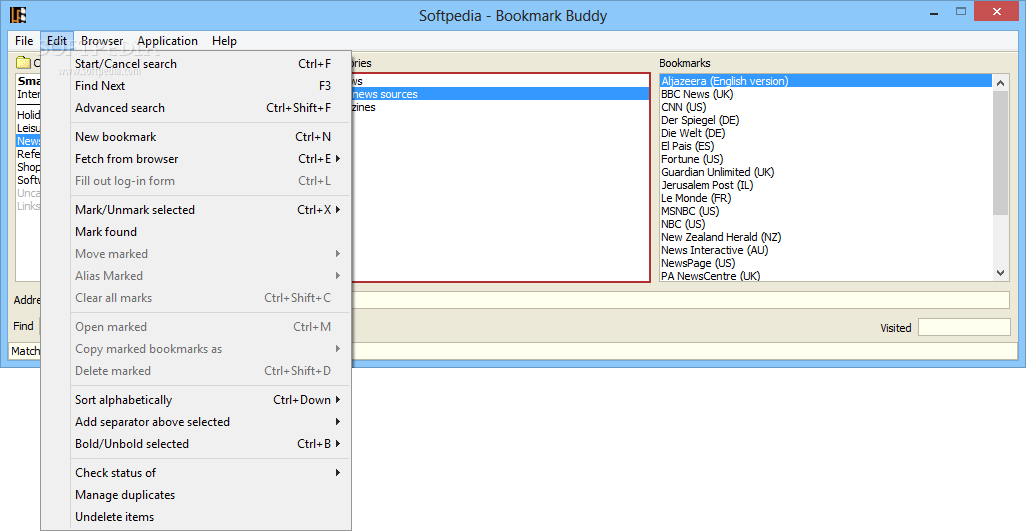Select BBC News (UK) bookmark
The height and width of the screenshot is (531, 1026).
[826, 94]
